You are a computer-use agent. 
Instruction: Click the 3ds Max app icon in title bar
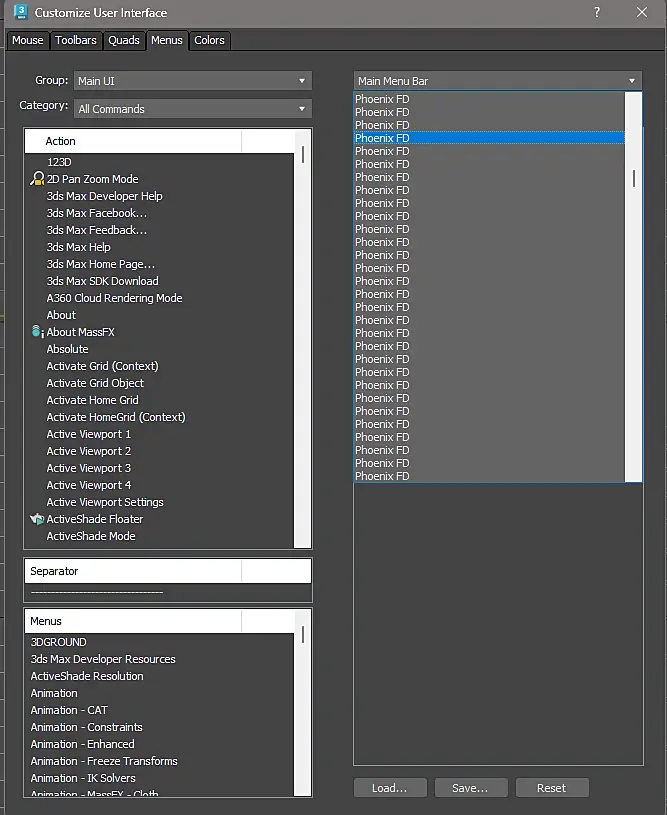click(21, 12)
